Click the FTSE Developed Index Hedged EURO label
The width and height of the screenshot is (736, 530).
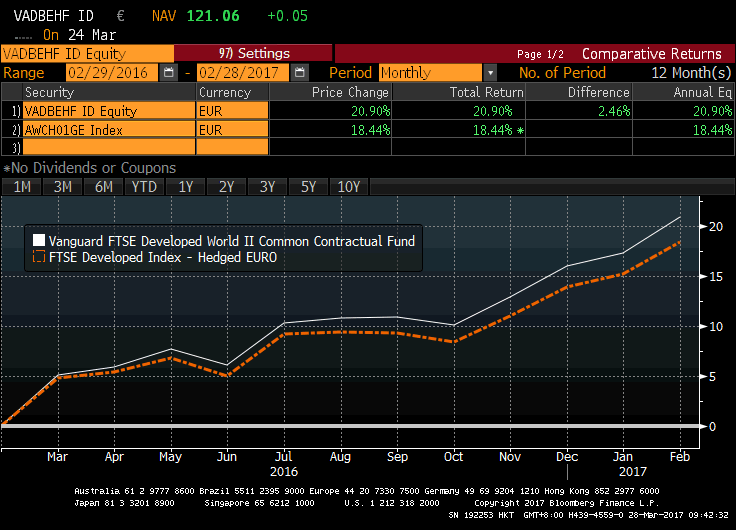[x=163, y=257]
